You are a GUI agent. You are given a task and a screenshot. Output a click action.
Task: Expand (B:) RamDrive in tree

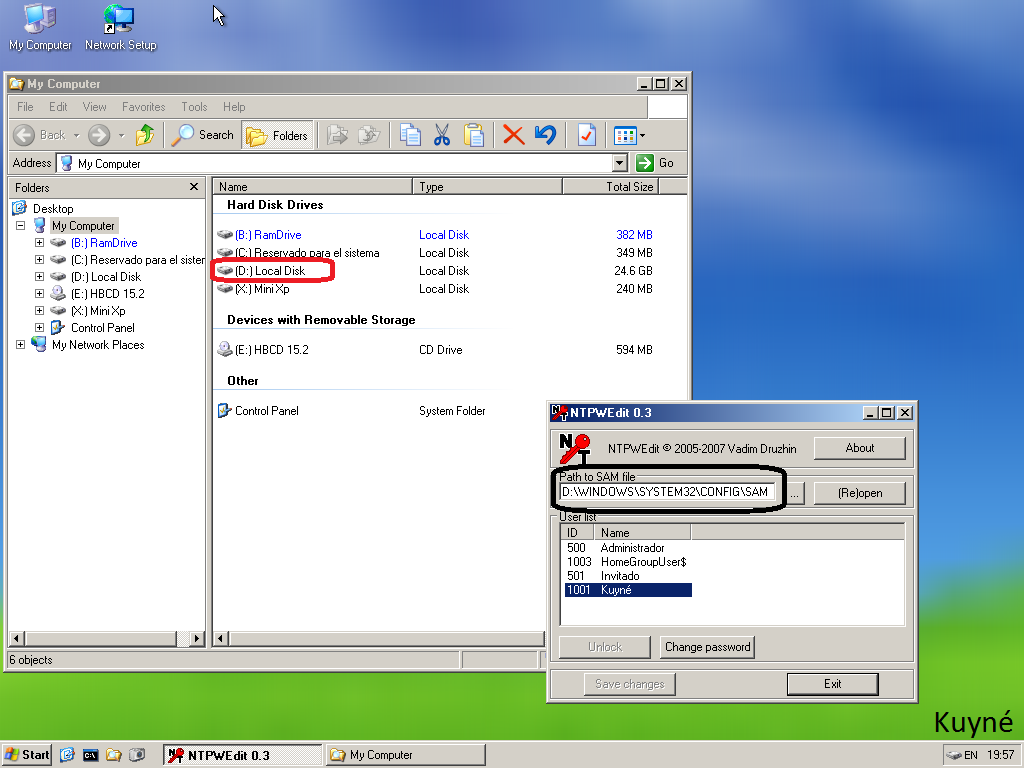pyautogui.click(x=39, y=243)
